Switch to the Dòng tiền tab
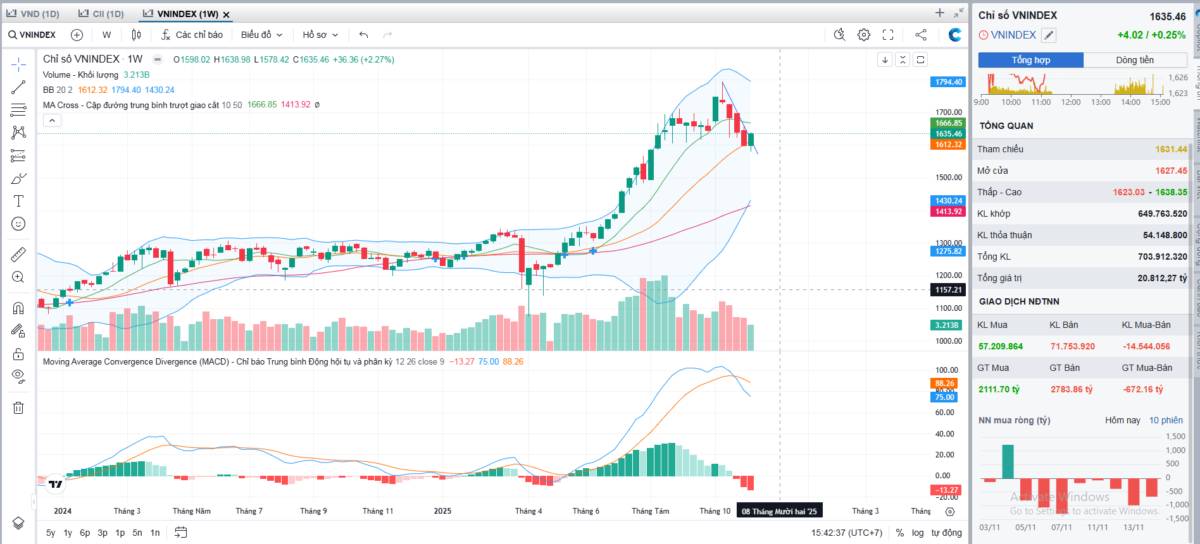 1135,60
